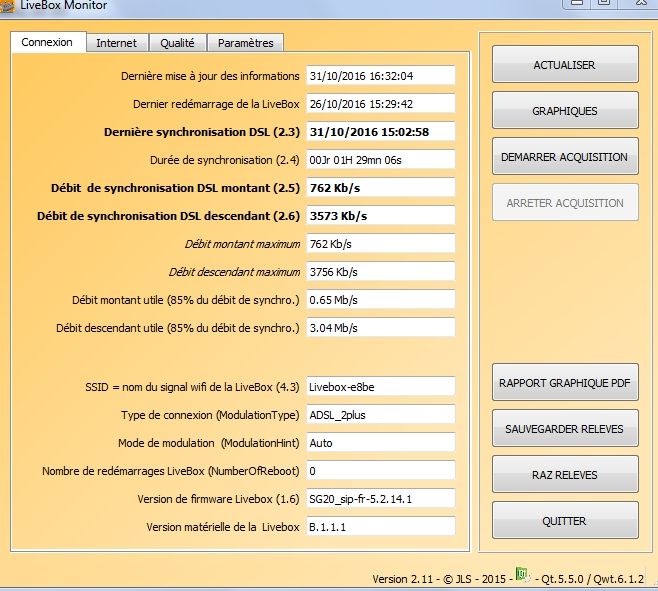Open the Qualité tab

[x=177, y=43]
